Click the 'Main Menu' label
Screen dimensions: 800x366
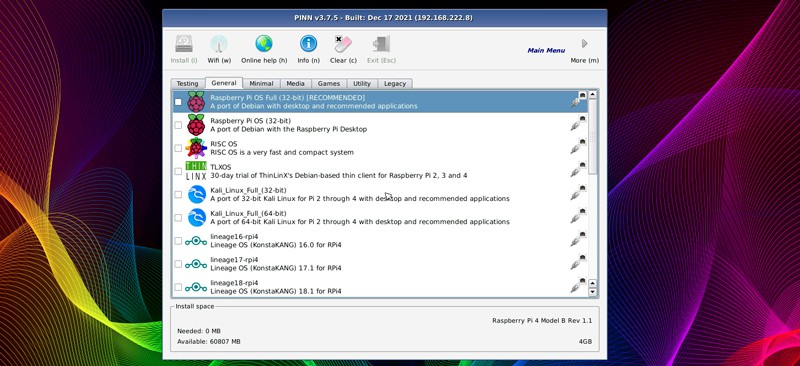pyautogui.click(x=546, y=51)
